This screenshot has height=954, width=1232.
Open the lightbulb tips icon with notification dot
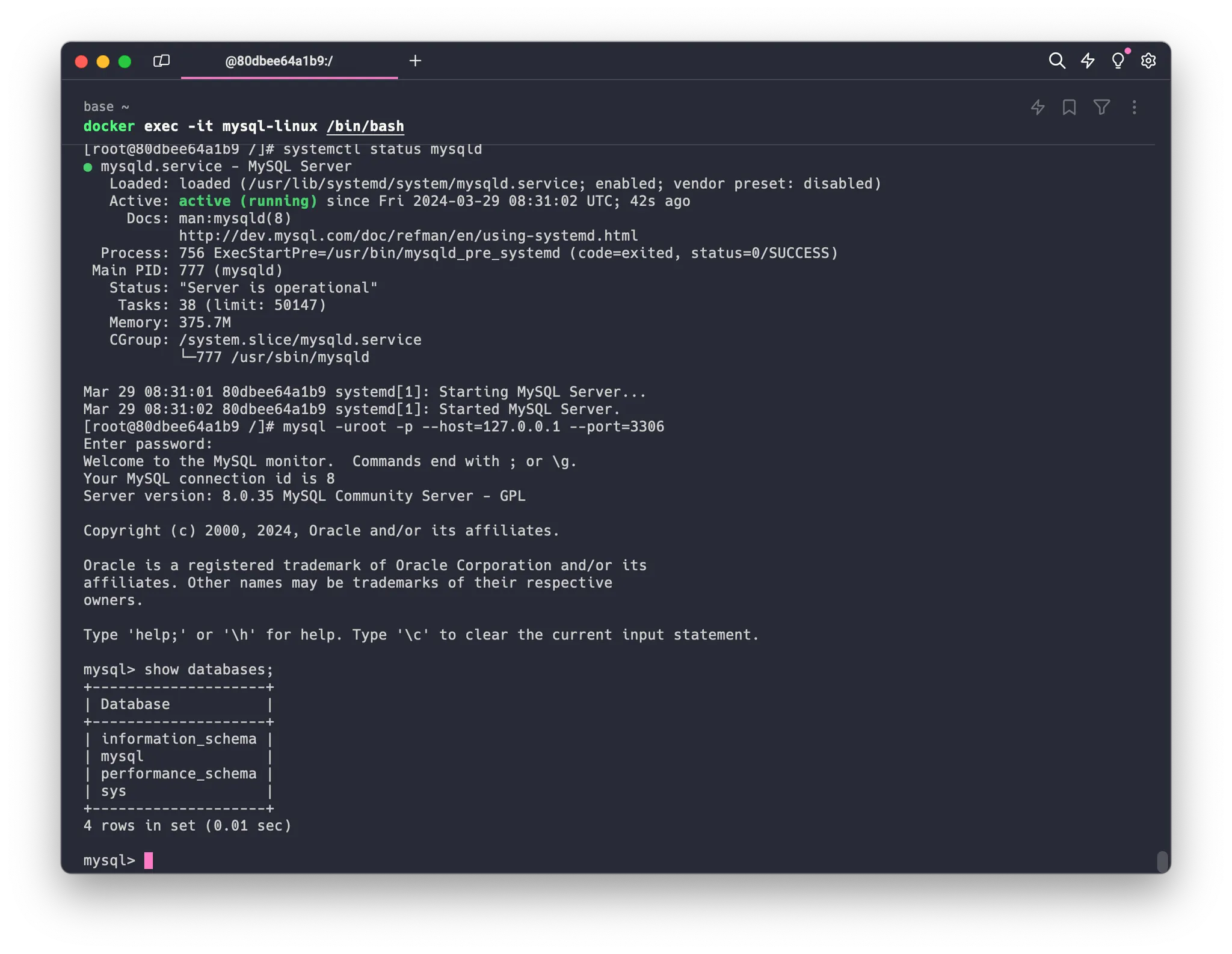pos(1118,61)
